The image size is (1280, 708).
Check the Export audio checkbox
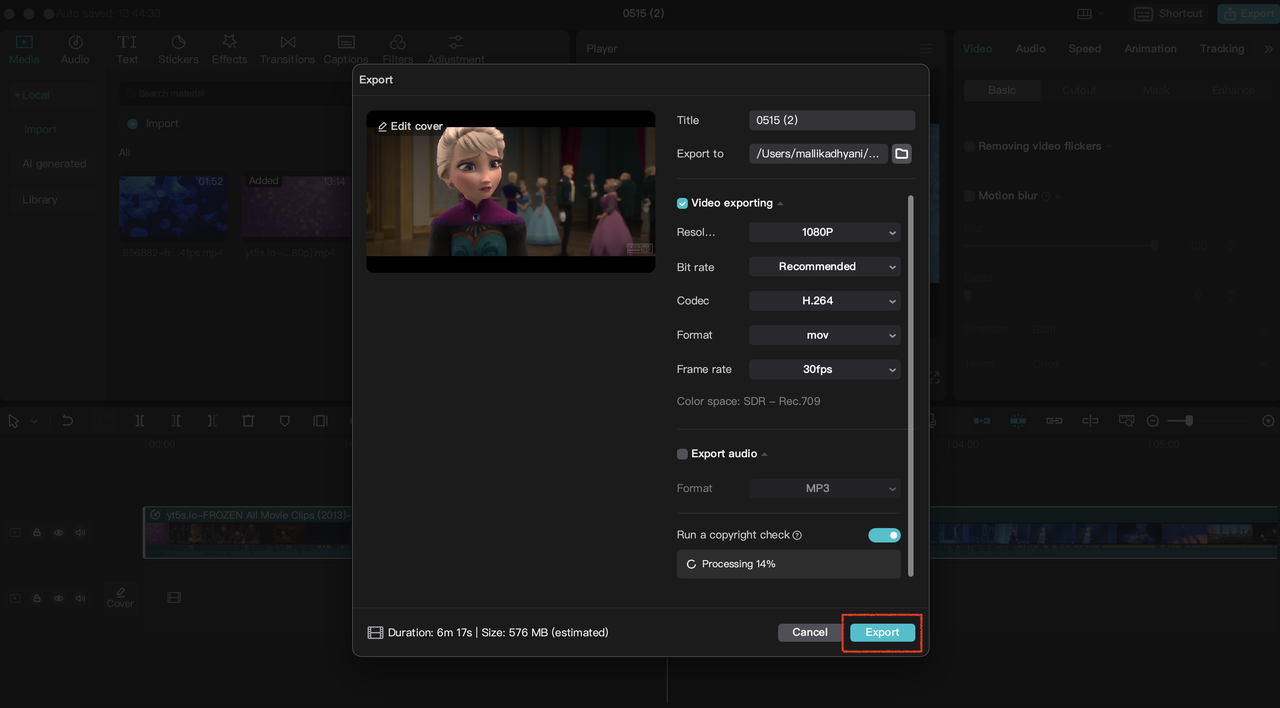click(x=682, y=454)
